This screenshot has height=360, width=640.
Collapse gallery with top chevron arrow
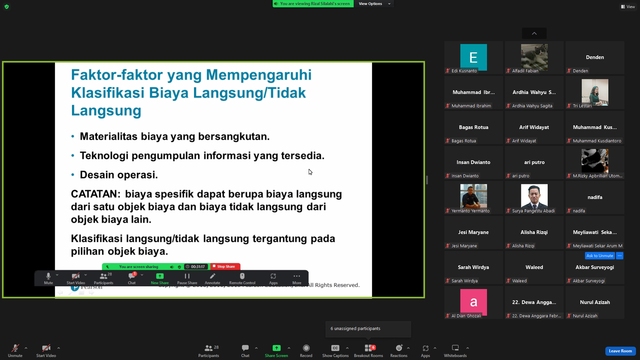pos(534,33)
